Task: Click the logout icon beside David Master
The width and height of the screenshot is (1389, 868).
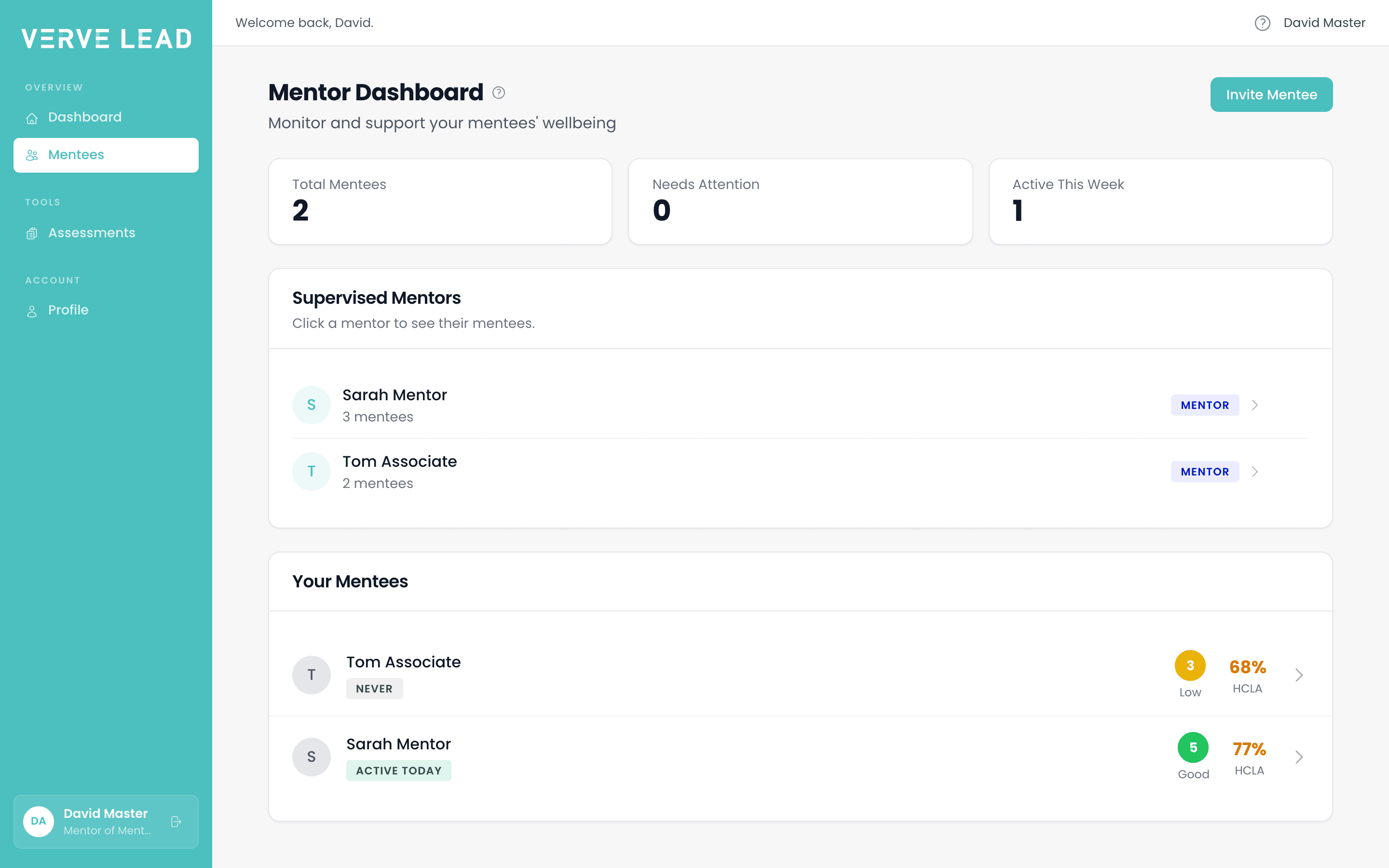Action: point(176,822)
